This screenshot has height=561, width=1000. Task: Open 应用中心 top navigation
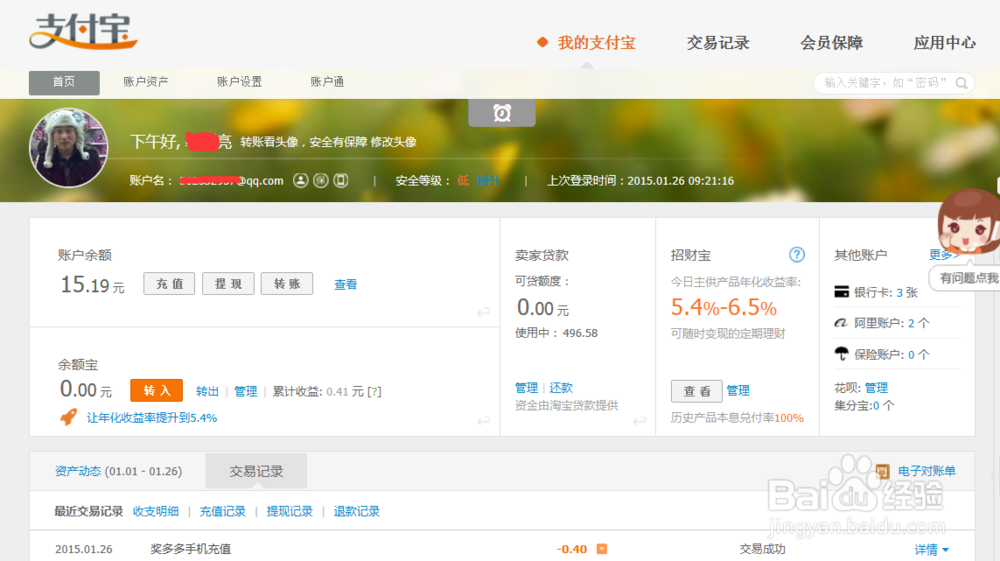pyautogui.click(x=945, y=43)
